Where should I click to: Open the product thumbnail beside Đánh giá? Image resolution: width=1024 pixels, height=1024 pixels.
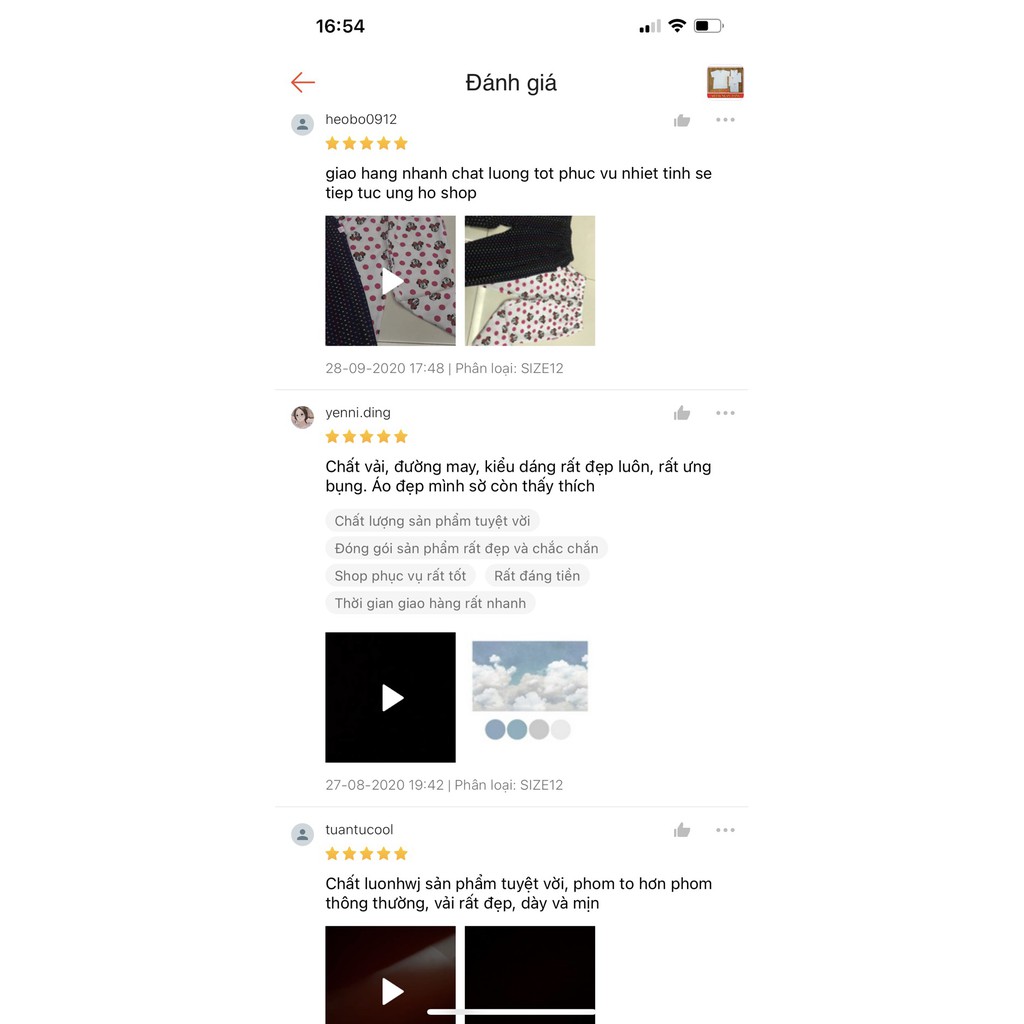tap(725, 82)
